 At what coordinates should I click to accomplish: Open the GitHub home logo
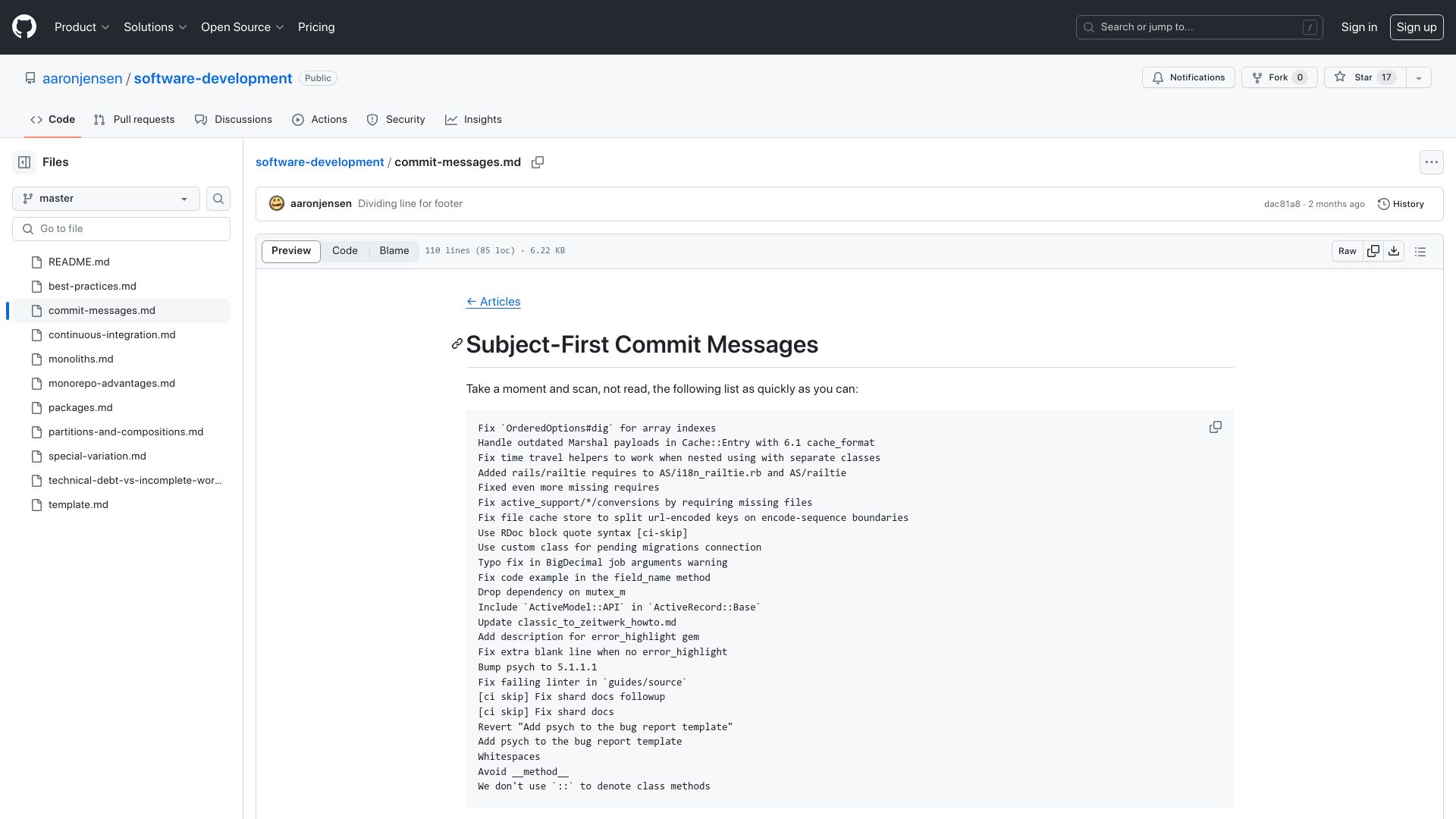coord(24,27)
